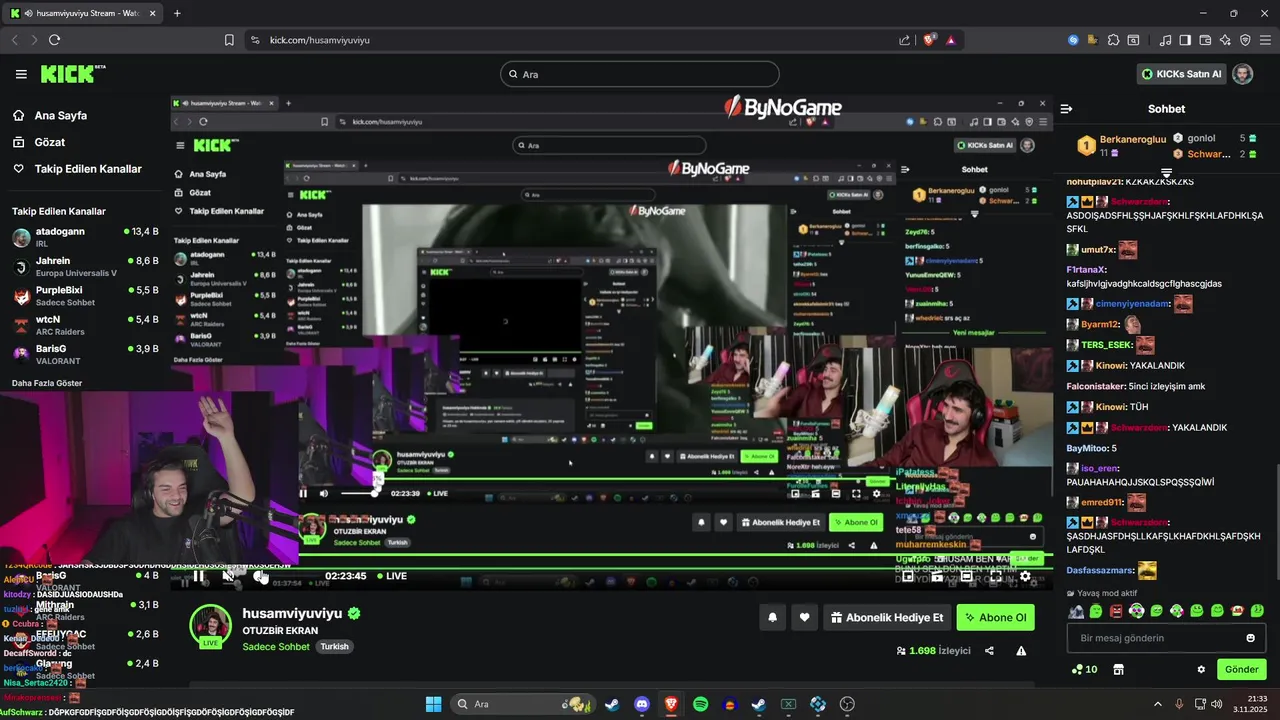
Task: Unmute the stream volume
Action: coord(229,576)
